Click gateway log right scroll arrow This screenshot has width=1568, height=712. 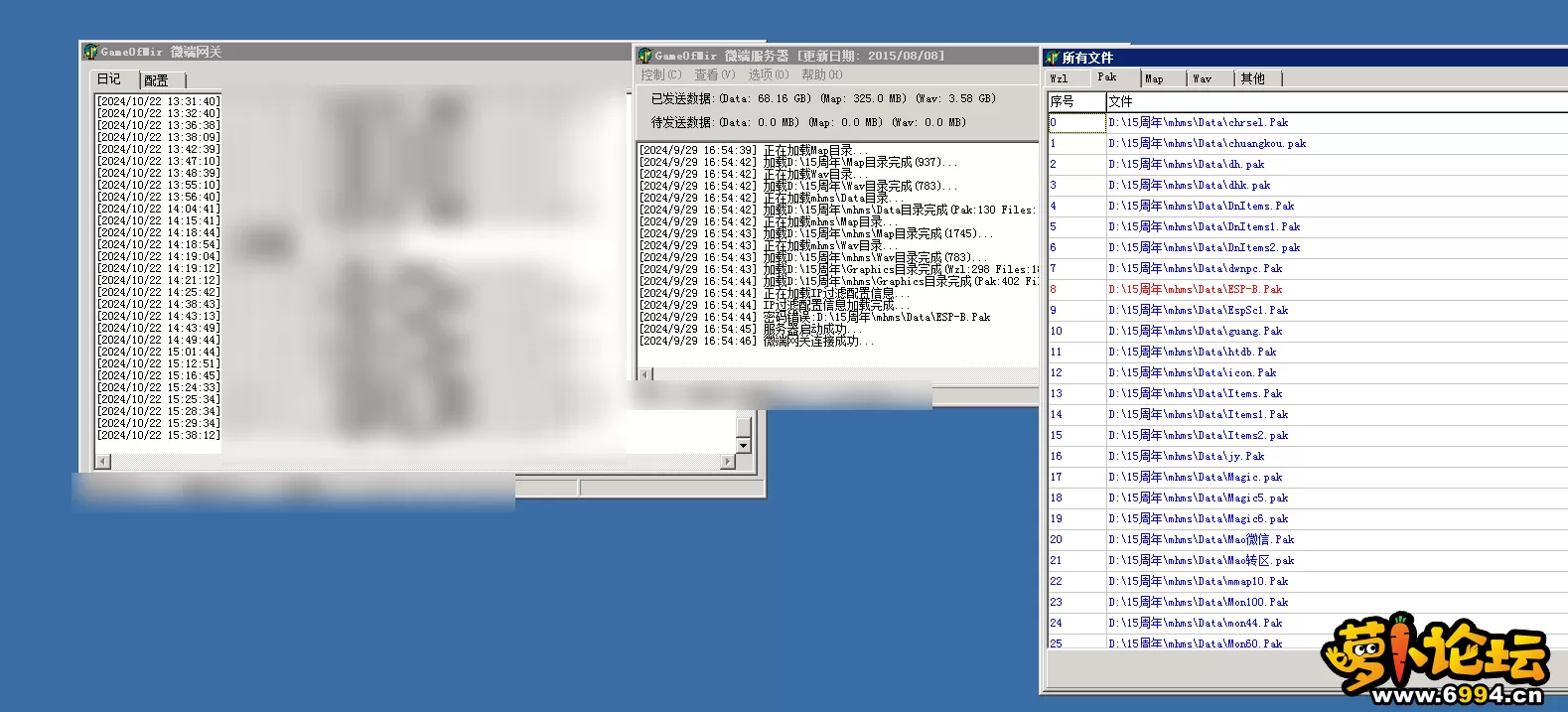coord(728,462)
